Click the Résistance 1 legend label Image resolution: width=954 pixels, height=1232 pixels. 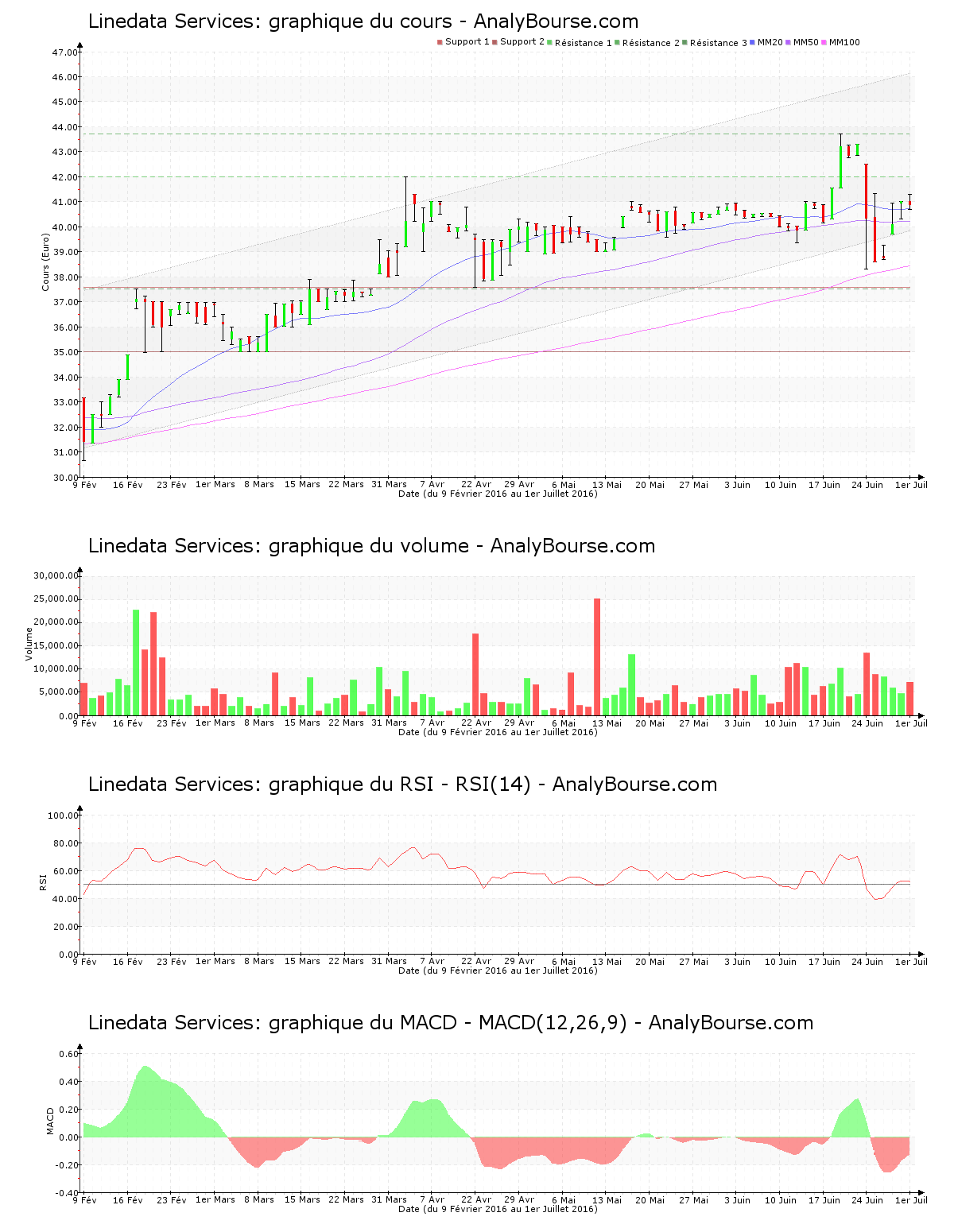pyautogui.click(x=583, y=43)
